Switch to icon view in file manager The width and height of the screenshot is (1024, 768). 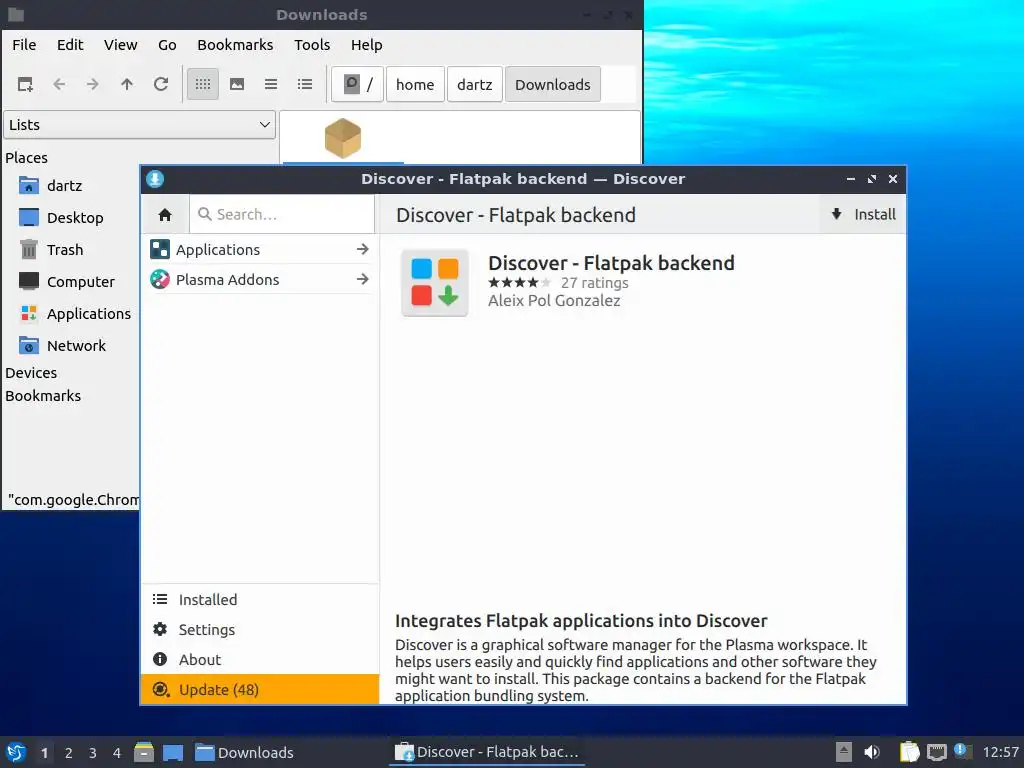pos(203,84)
